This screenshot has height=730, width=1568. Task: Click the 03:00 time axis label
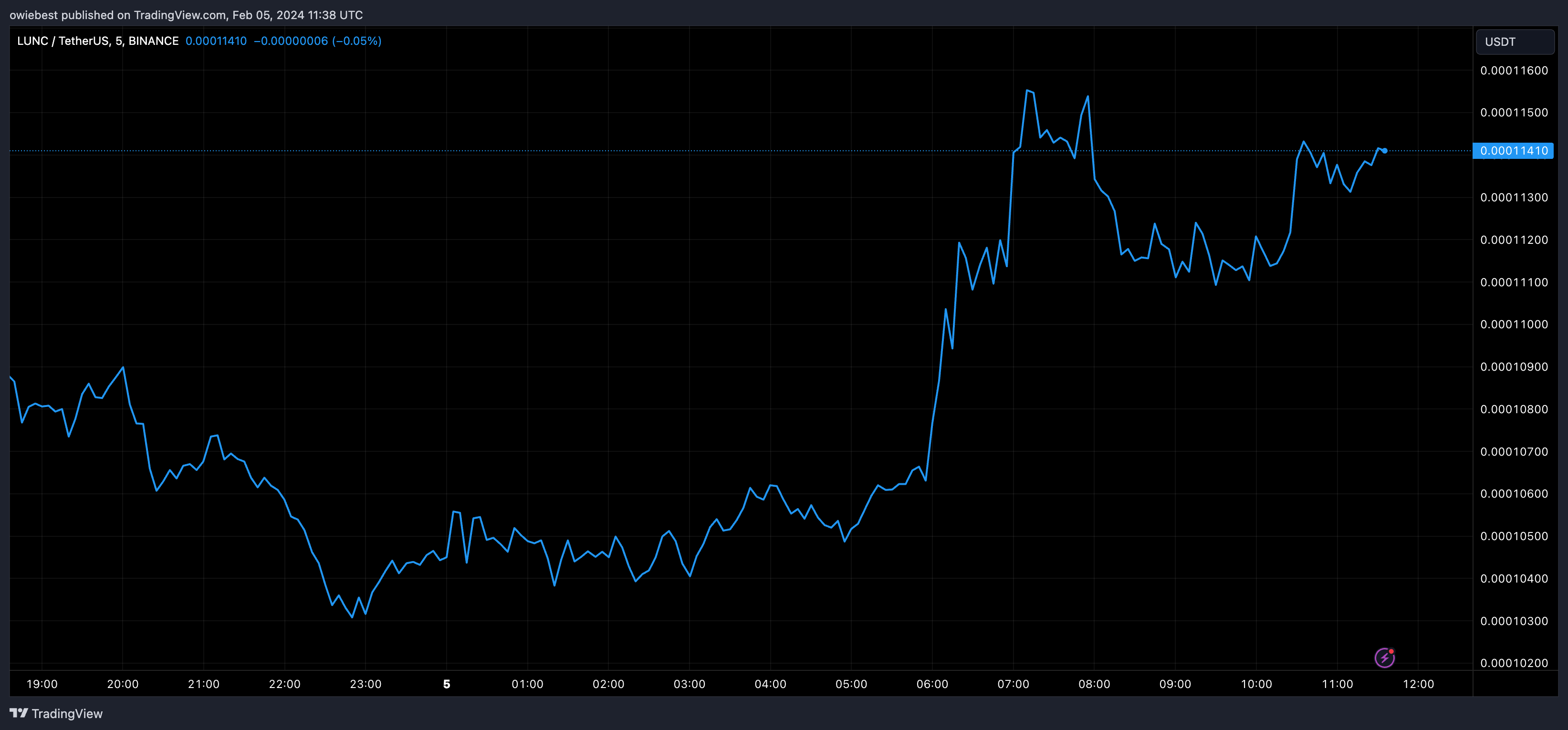pos(690,684)
